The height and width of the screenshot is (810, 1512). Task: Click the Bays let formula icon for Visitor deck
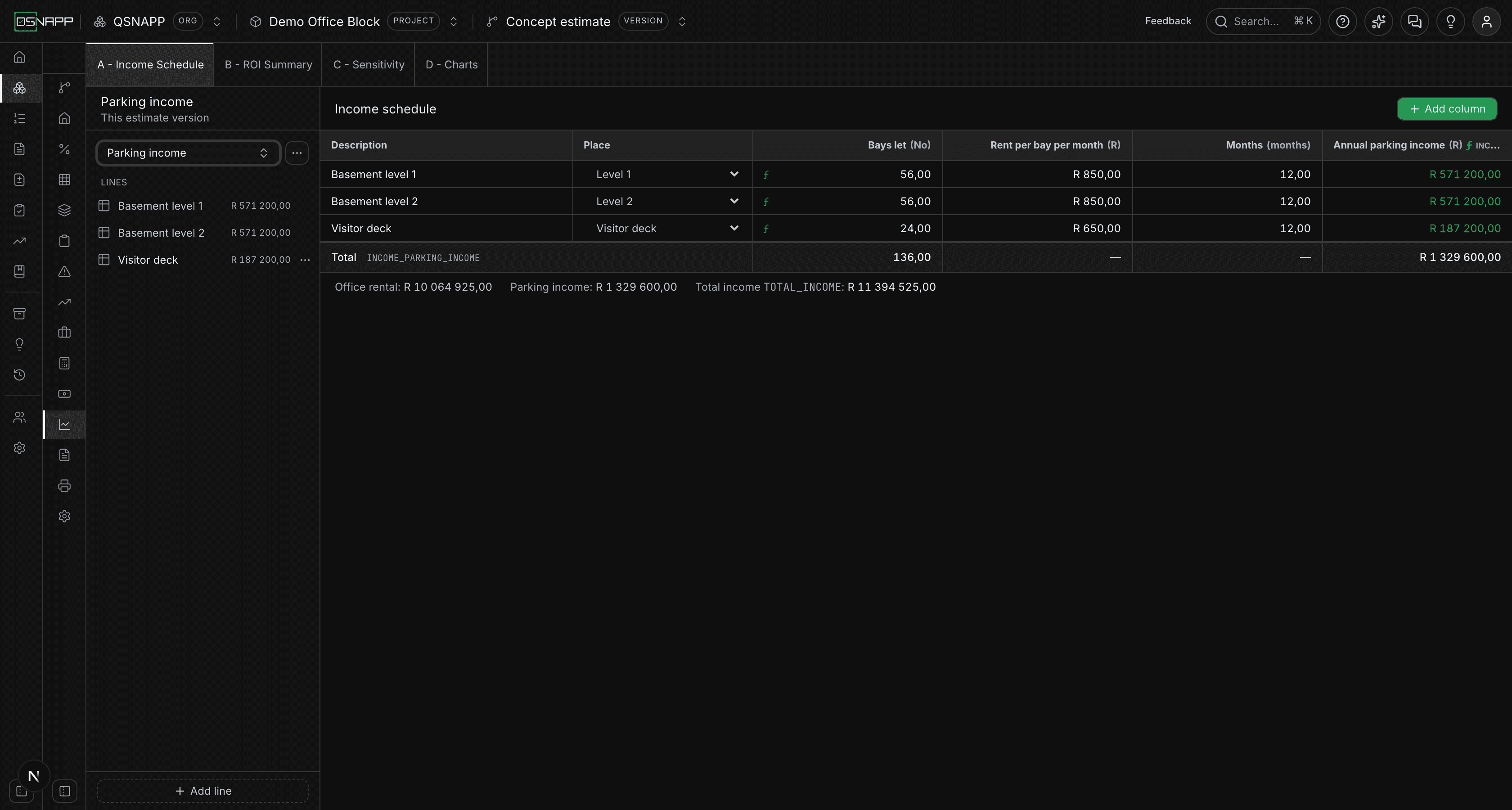pyautogui.click(x=766, y=229)
